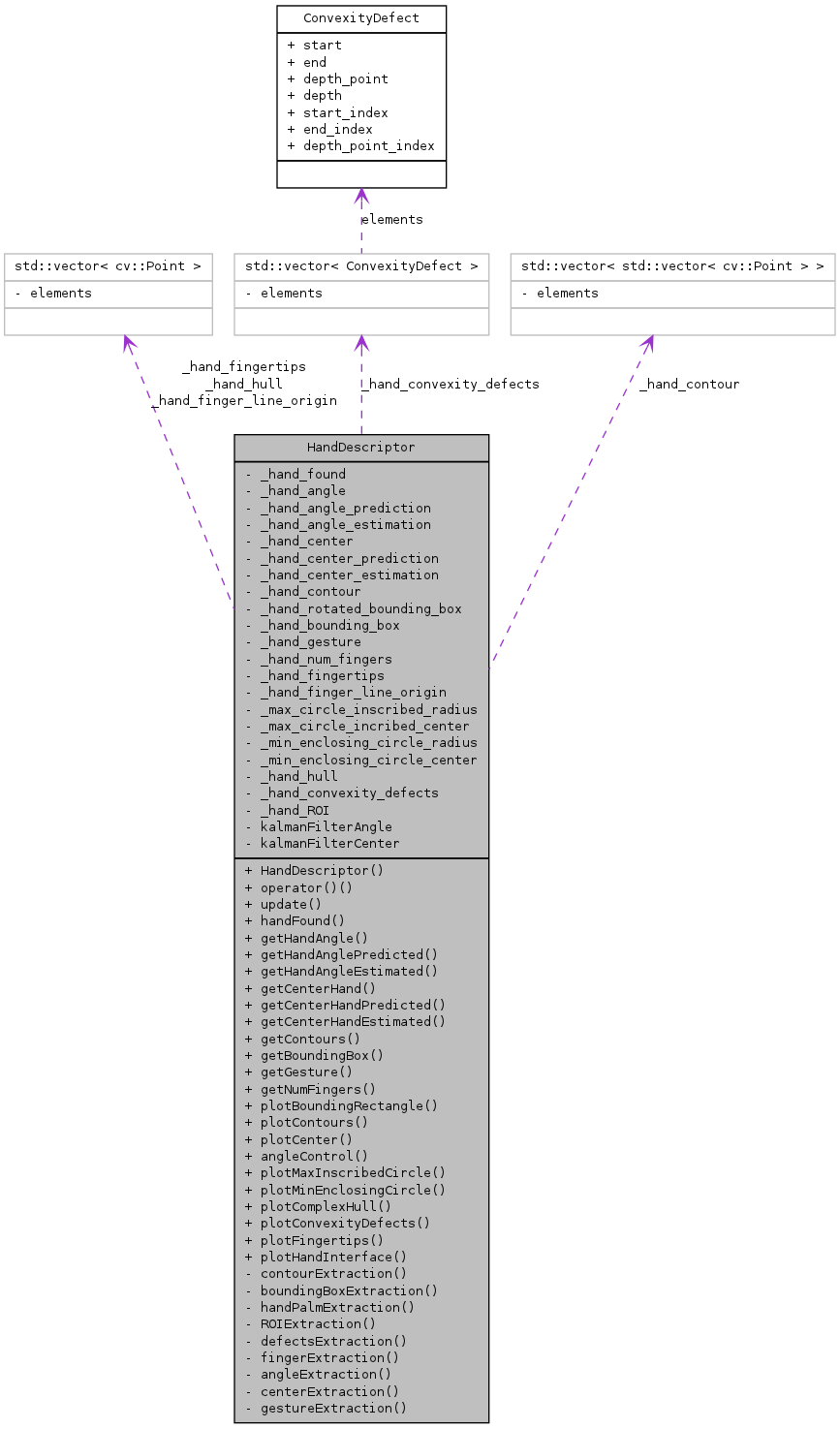
Task: Click the '+ plotConvexityDefects()' method
Action: coord(338,1223)
